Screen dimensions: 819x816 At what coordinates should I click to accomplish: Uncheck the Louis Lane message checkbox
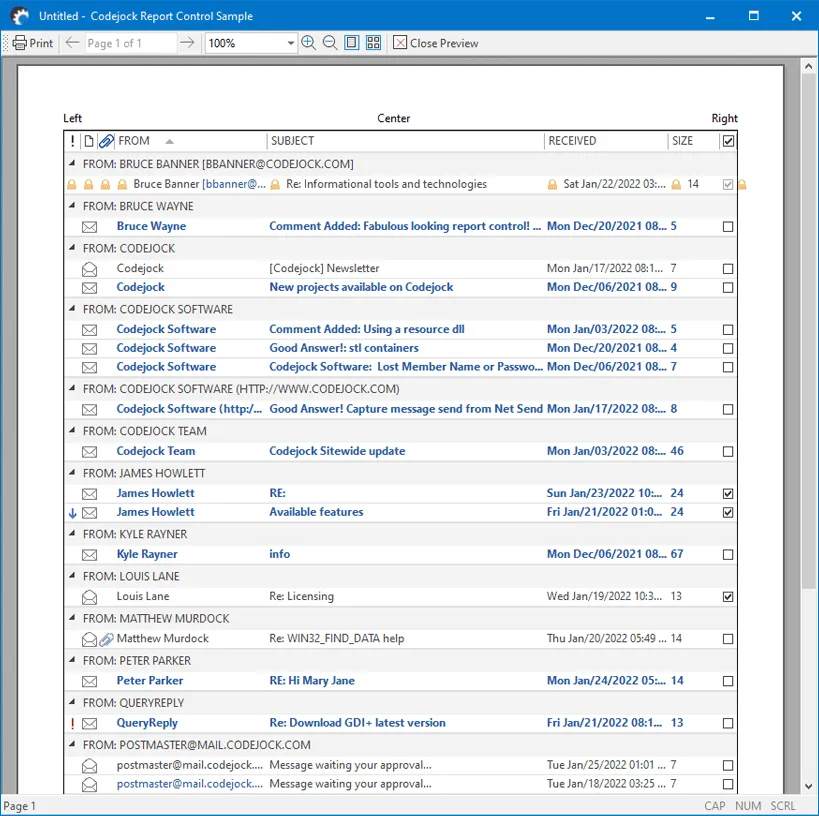728,597
